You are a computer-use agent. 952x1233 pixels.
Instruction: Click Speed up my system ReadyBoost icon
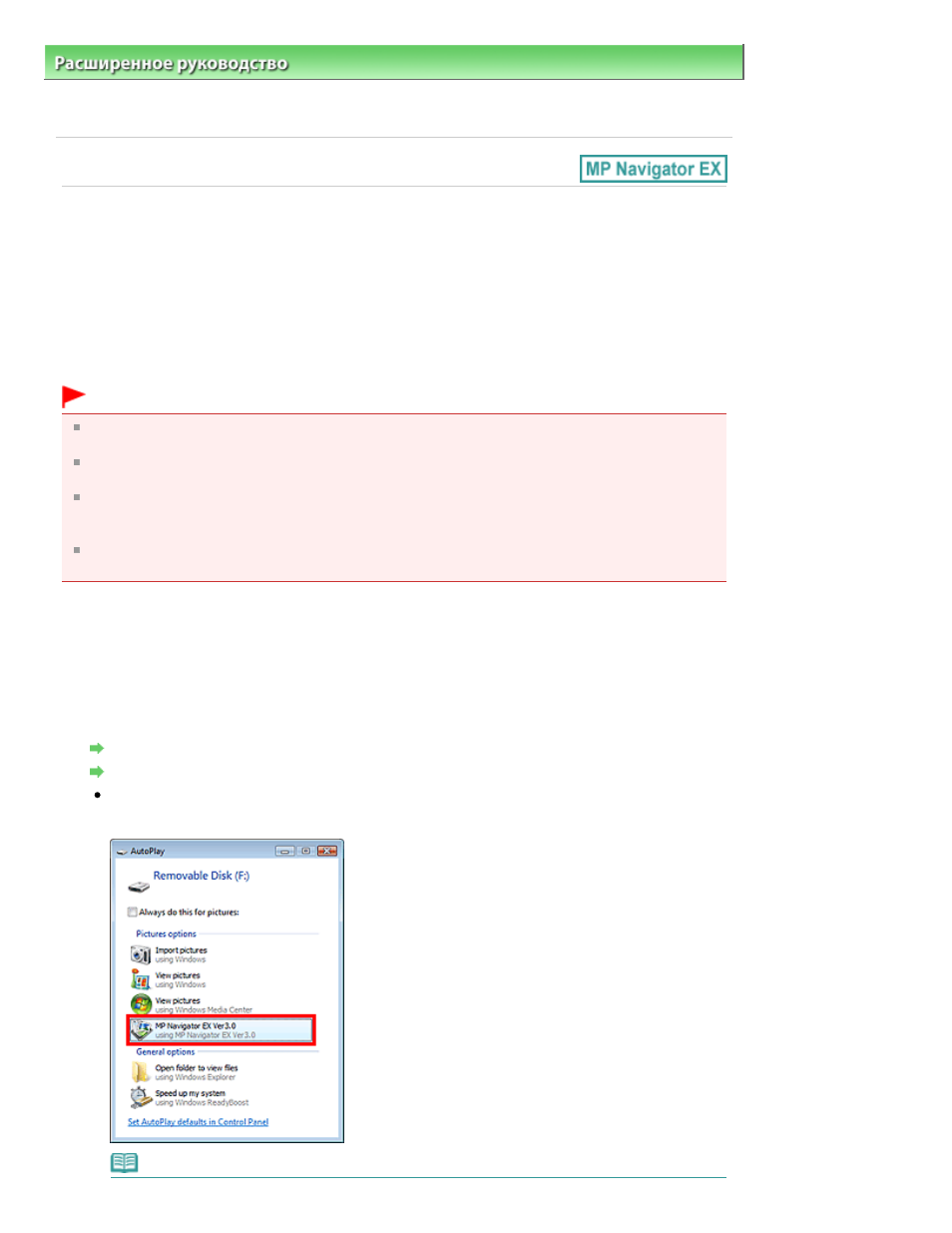[141, 1097]
